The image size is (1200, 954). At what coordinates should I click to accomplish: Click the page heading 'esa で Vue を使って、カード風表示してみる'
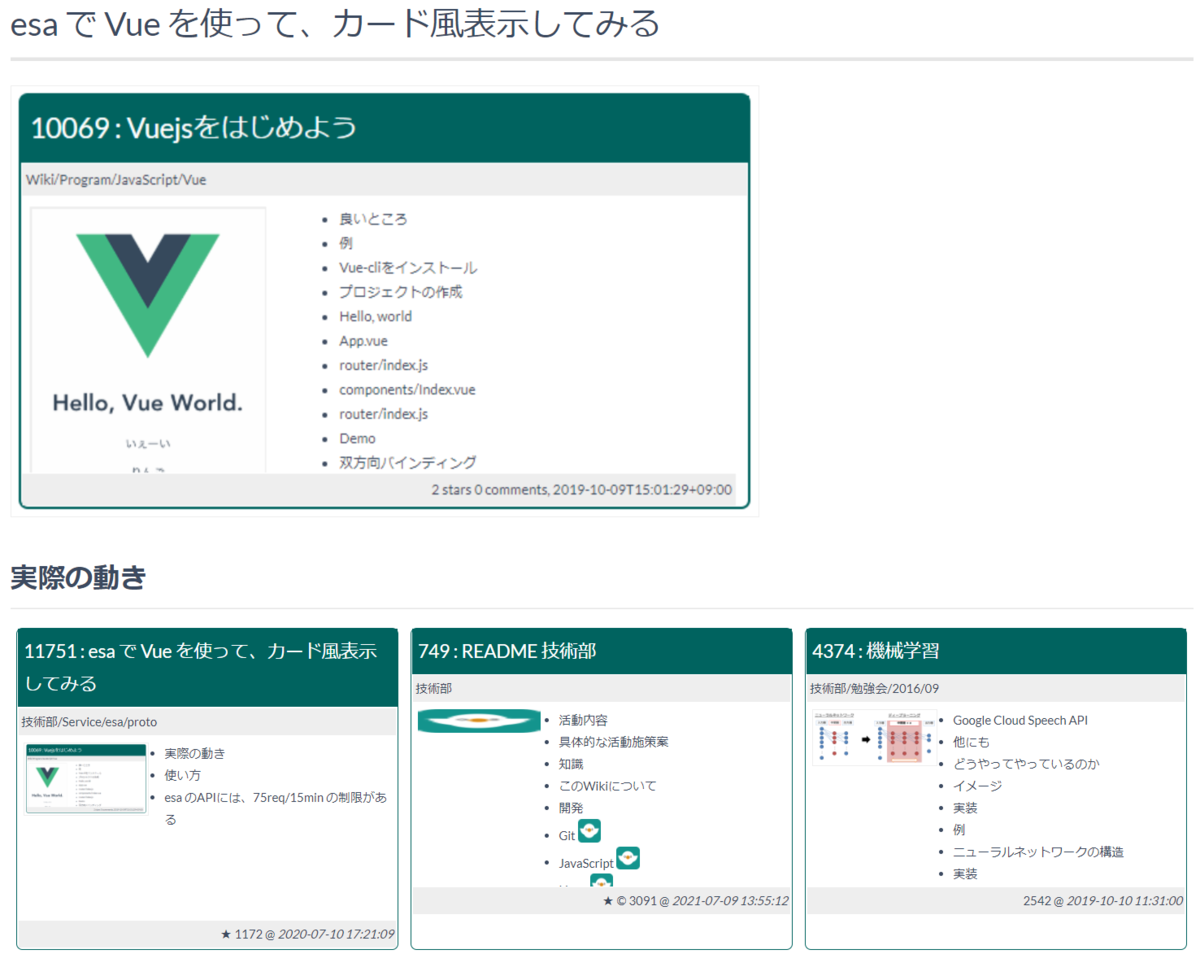click(x=335, y=24)
